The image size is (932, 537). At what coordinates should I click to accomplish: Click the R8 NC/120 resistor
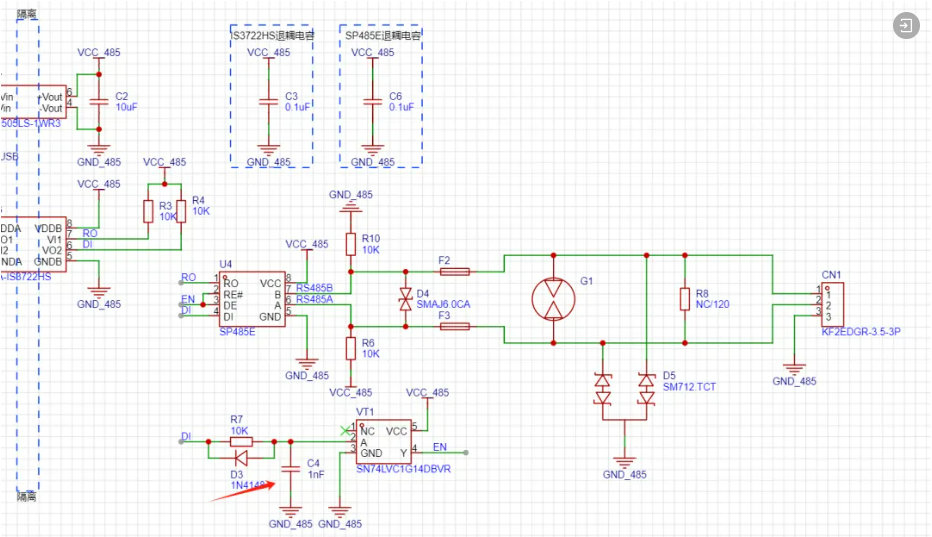coord(684,298)
